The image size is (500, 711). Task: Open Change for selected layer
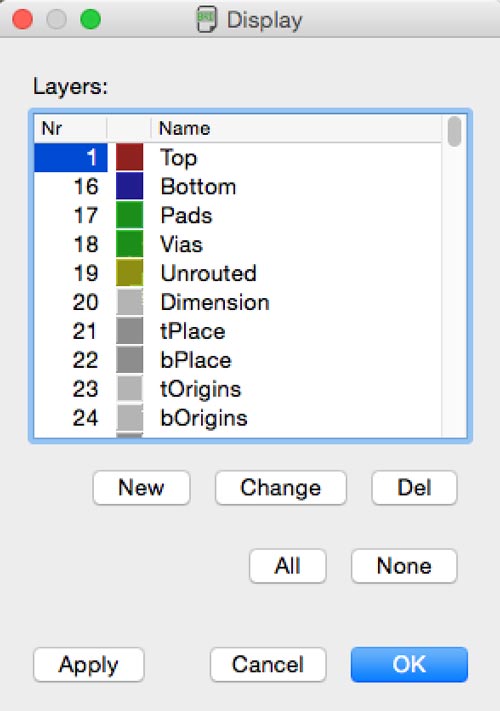(x=281, y=488)
